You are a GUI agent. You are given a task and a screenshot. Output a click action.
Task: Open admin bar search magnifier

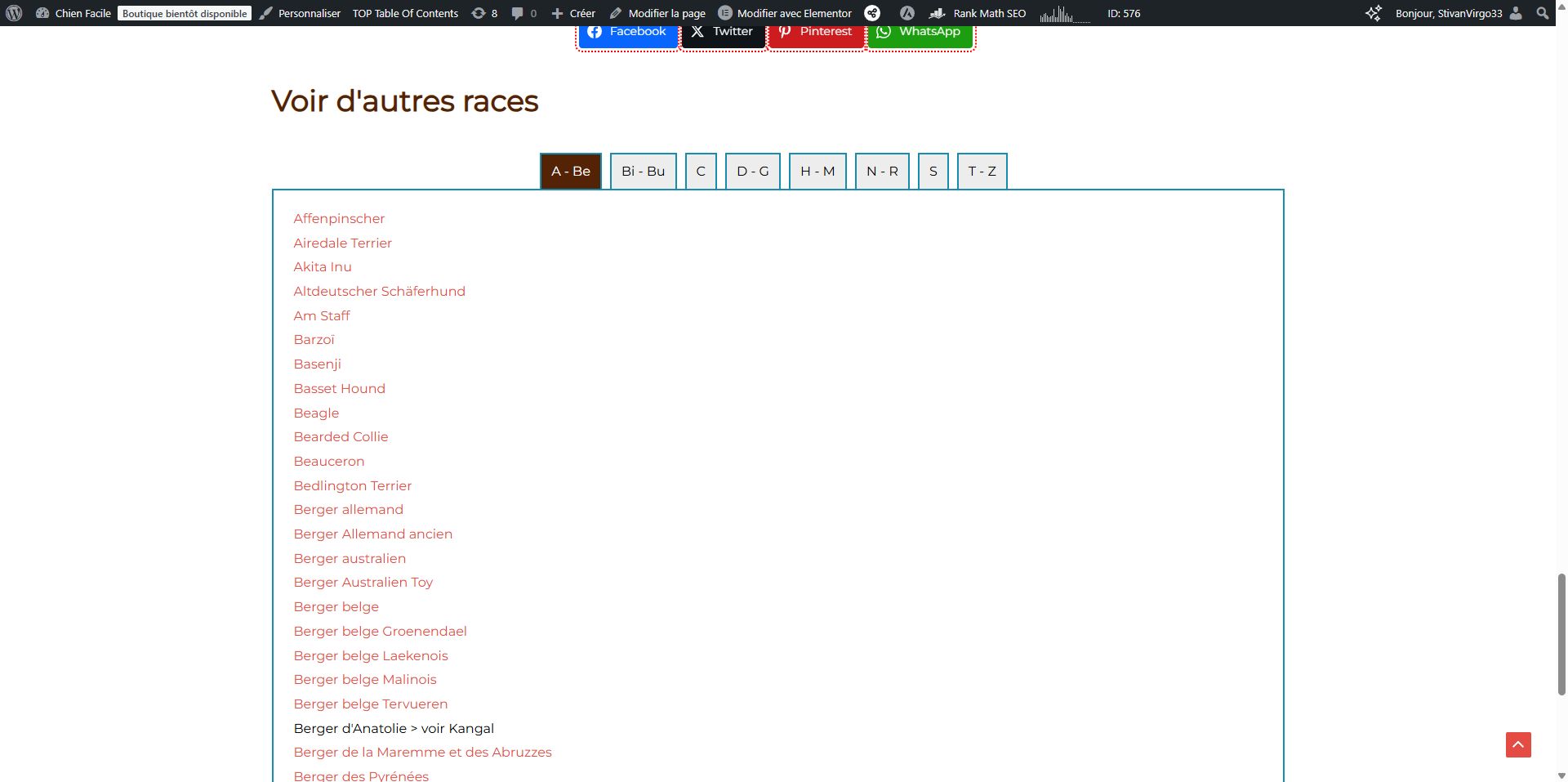(1542, 13)
